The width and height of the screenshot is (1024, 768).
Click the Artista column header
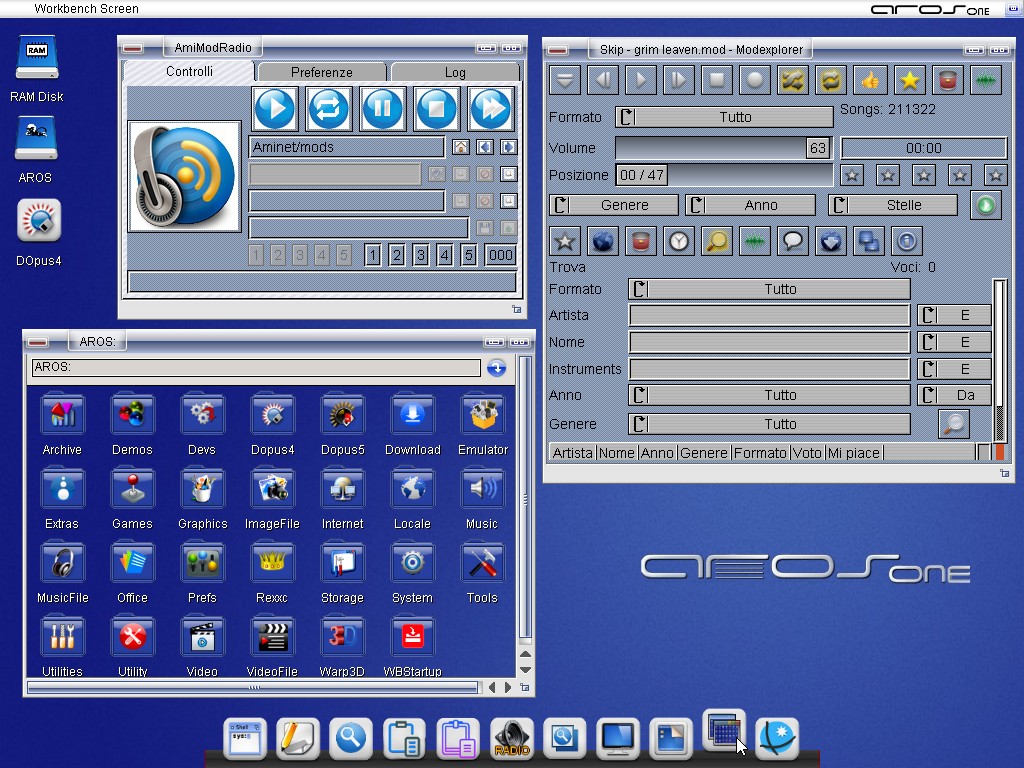tap(573, 453)
